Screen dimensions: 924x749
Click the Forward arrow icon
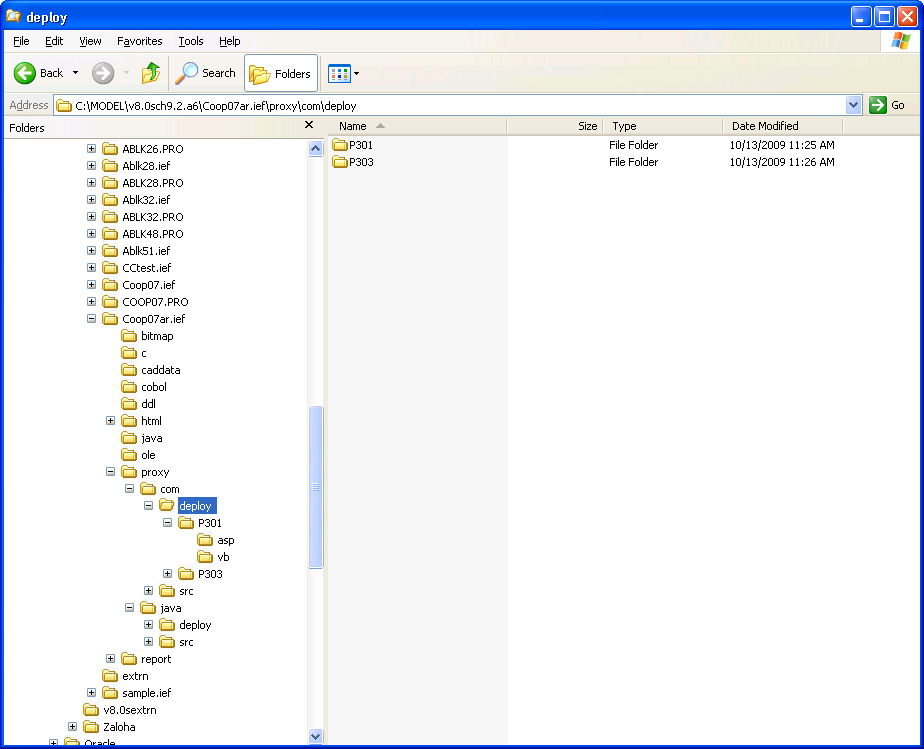tap(102, 73)
